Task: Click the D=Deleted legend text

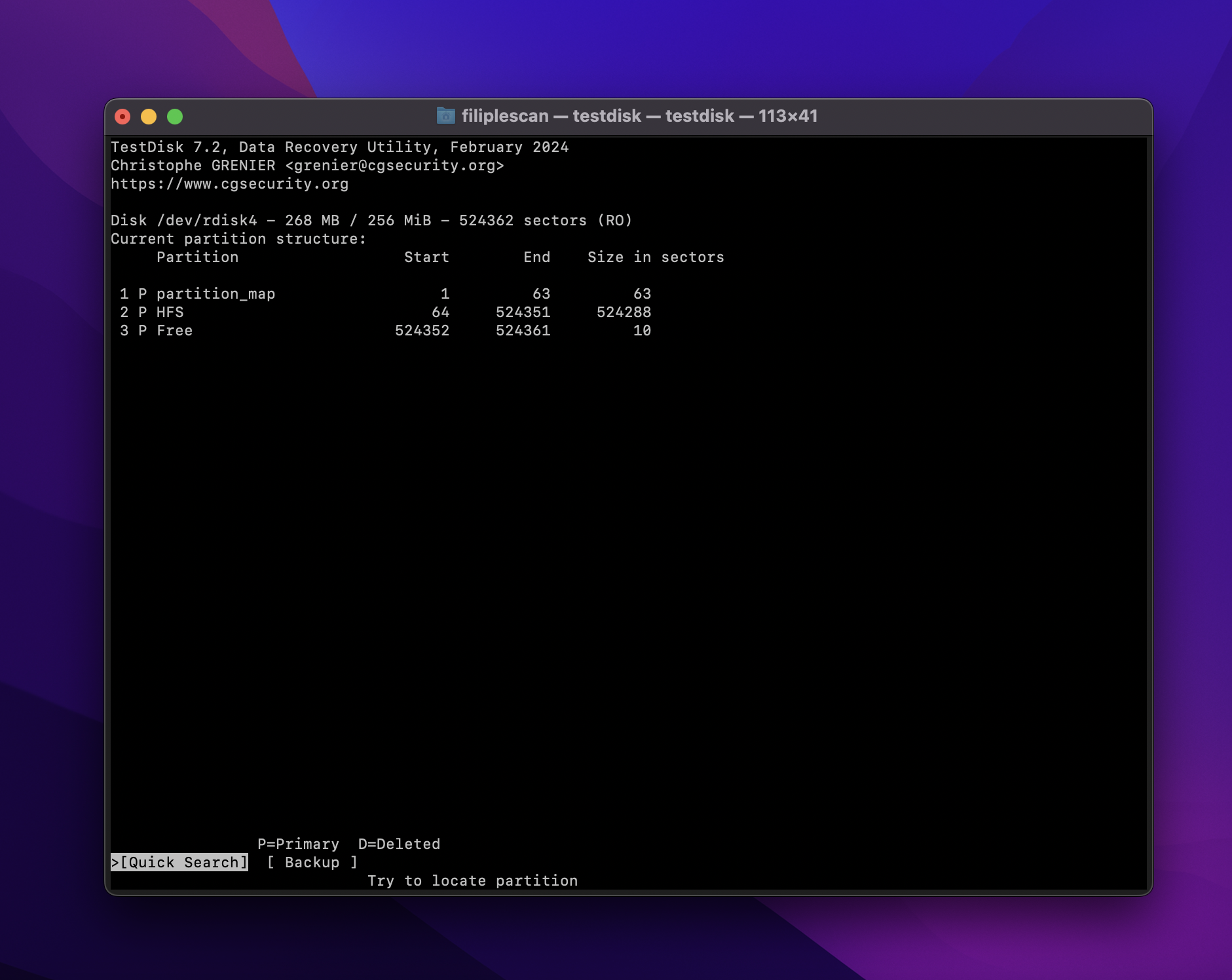Action: coord(399,844)
